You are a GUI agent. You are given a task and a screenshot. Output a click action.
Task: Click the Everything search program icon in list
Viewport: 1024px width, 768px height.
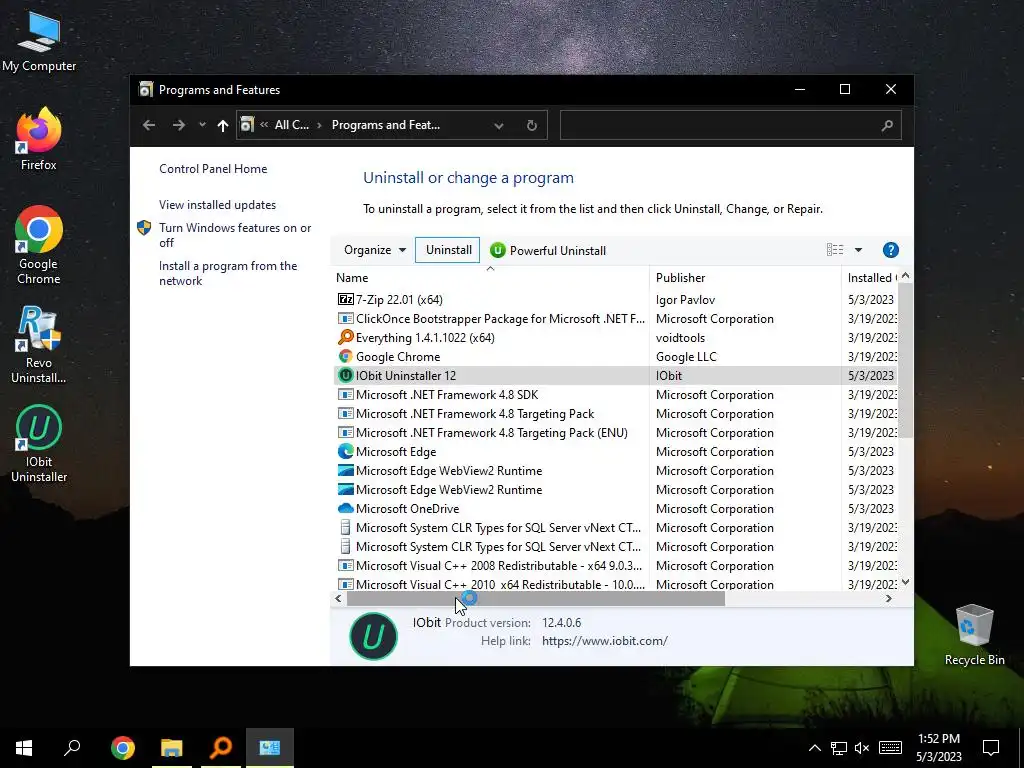(x=345, y=338)
